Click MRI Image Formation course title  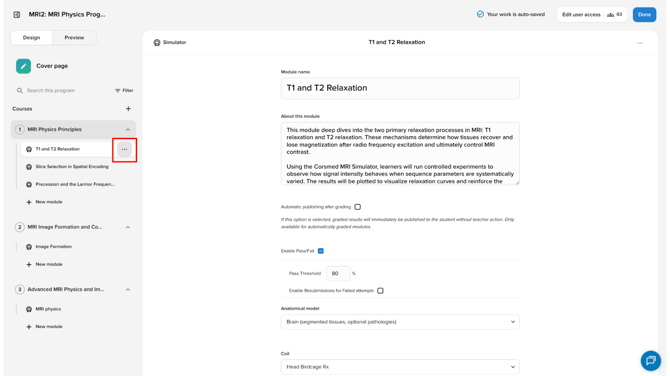coord(65,227)
